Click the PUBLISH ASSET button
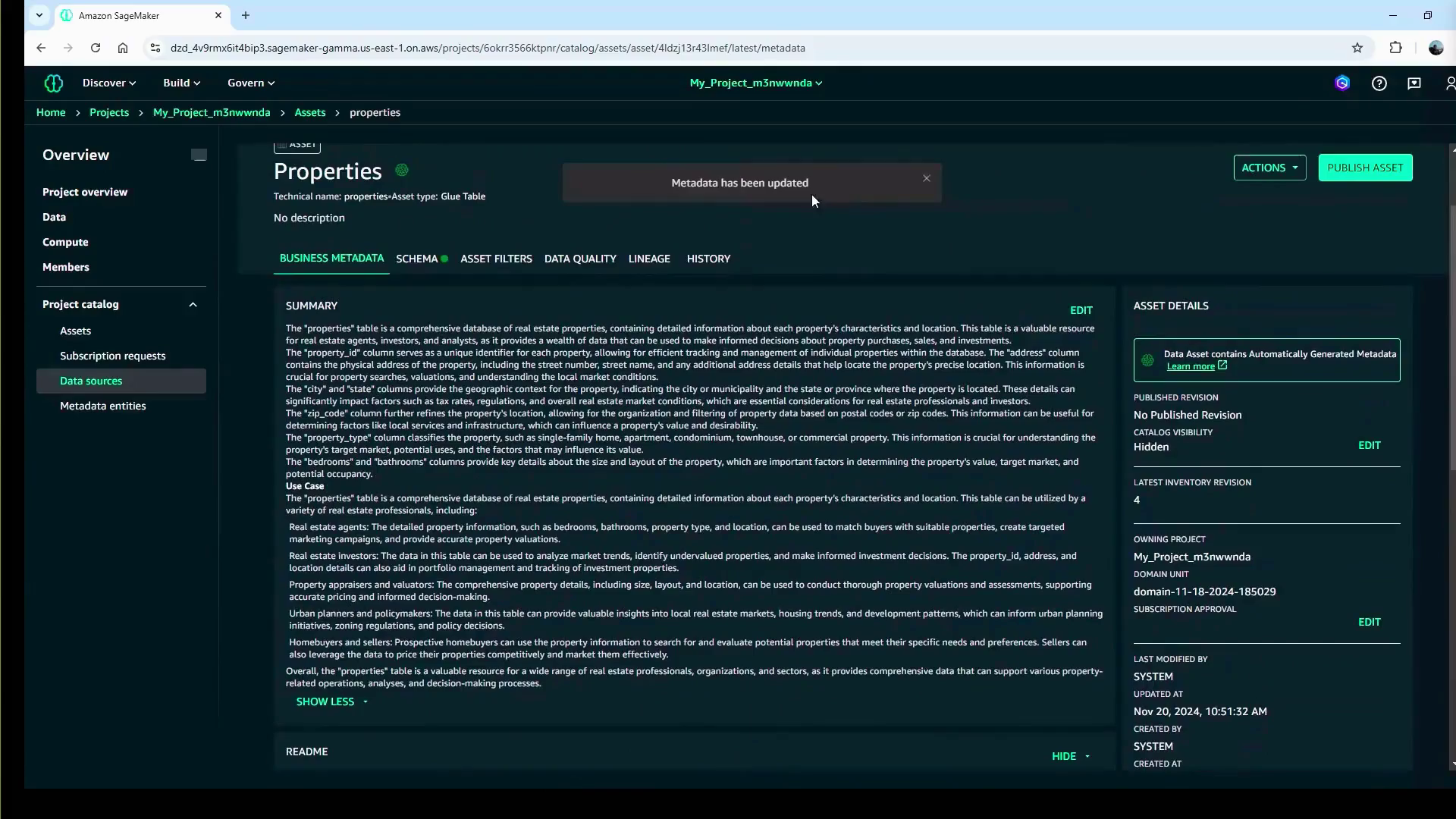Image resolution: width=1456 pixels, height=819 pixels. 1365,168
